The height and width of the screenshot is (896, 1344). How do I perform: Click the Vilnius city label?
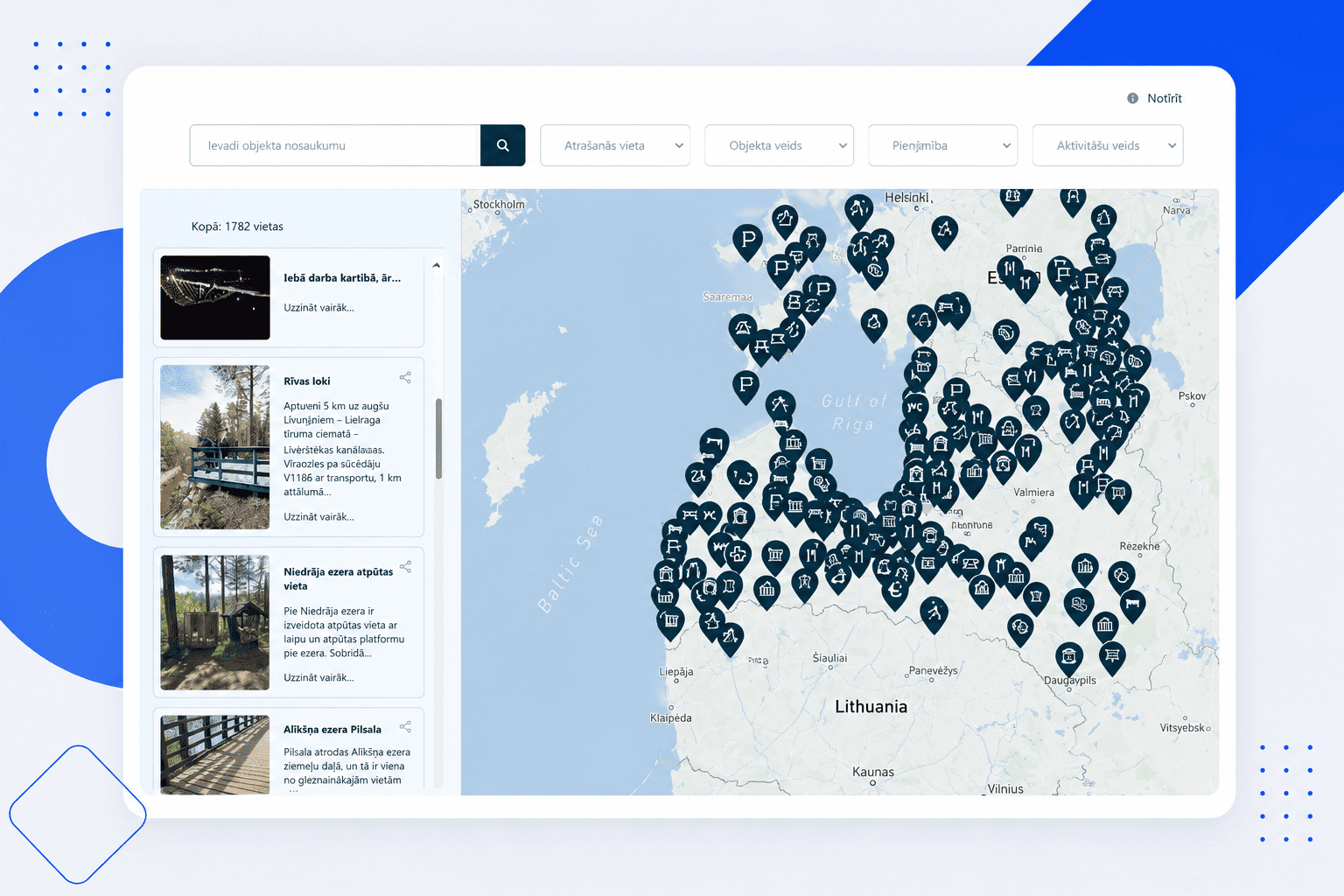(x=1005, y=788)
